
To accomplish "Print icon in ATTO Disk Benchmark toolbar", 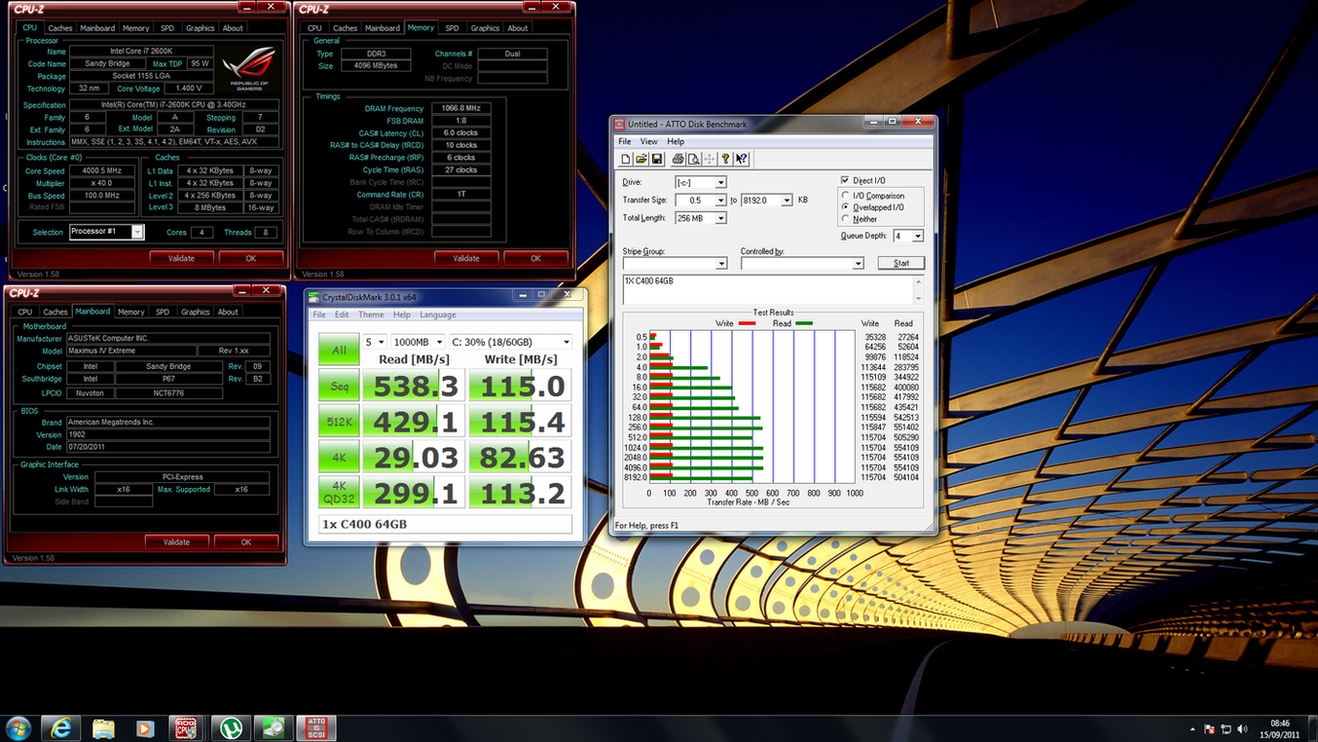I will pos(678,159).
